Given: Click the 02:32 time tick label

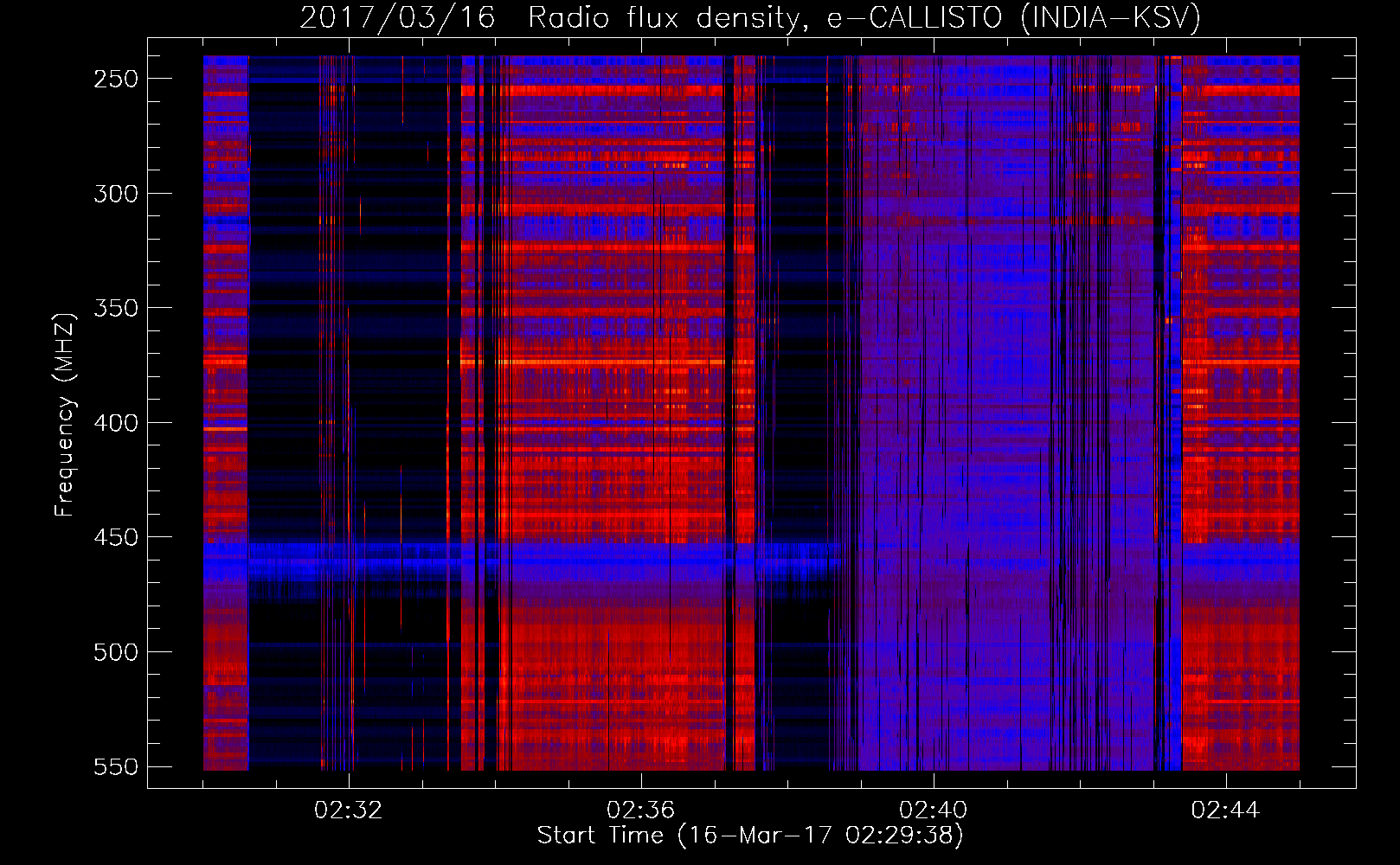Looking at the screenshot, I should pos(349,811).
